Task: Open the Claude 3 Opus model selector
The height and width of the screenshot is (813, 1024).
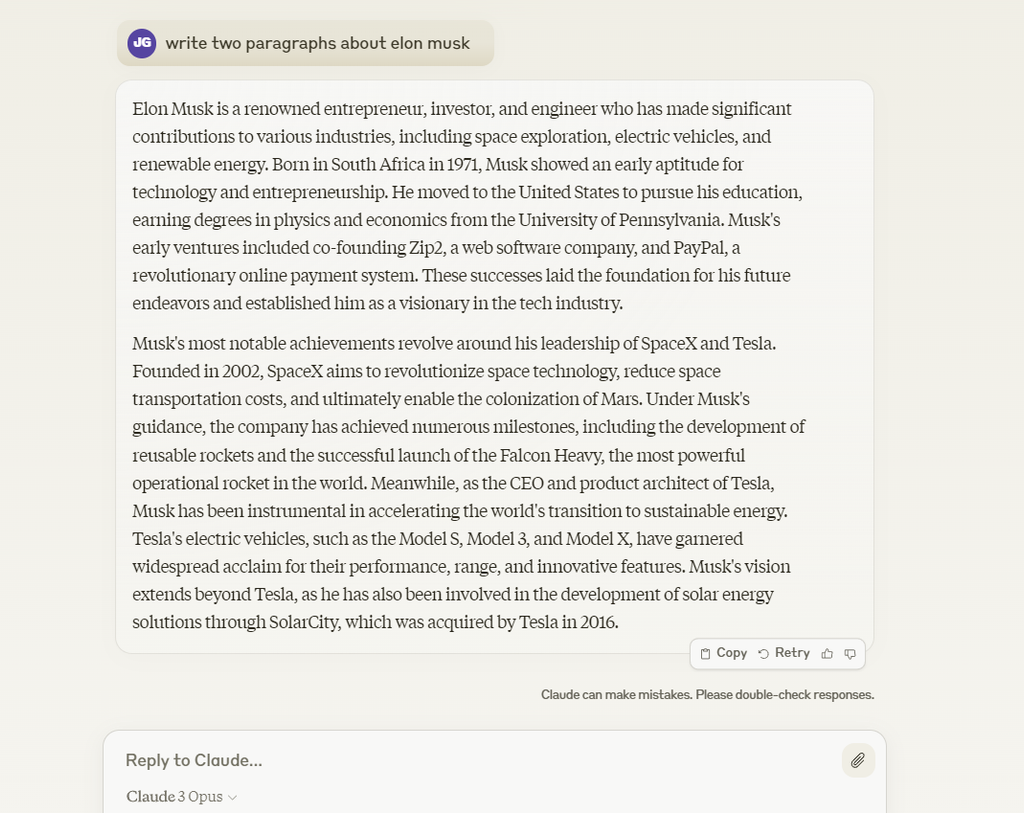Action: [x=182, y=797]
